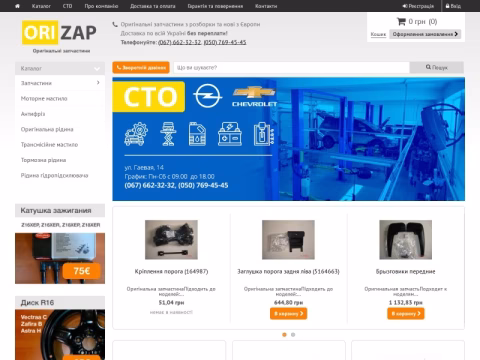This screenshot has height=360, width=480.
Task: Click the 1 132,83 грн price text
Action: (x=406, y=303)
